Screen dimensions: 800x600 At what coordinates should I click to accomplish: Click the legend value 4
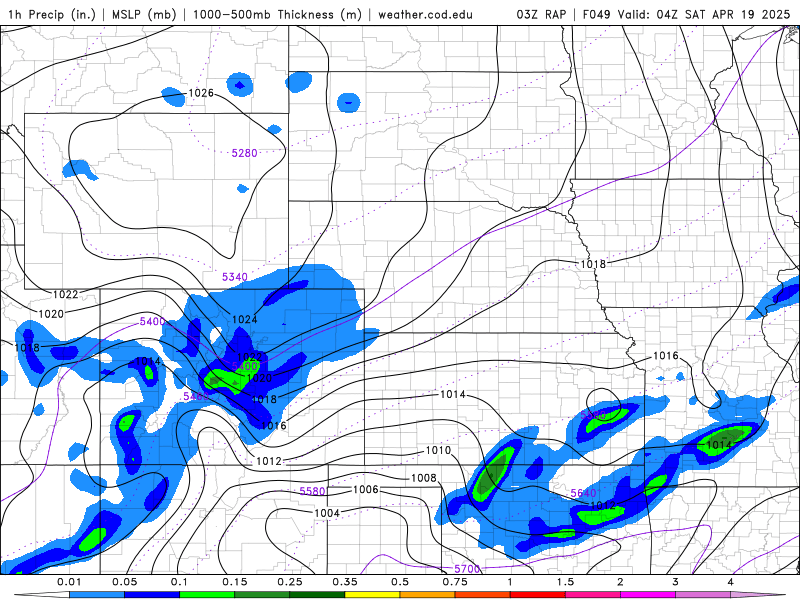[x=731, y=582]
